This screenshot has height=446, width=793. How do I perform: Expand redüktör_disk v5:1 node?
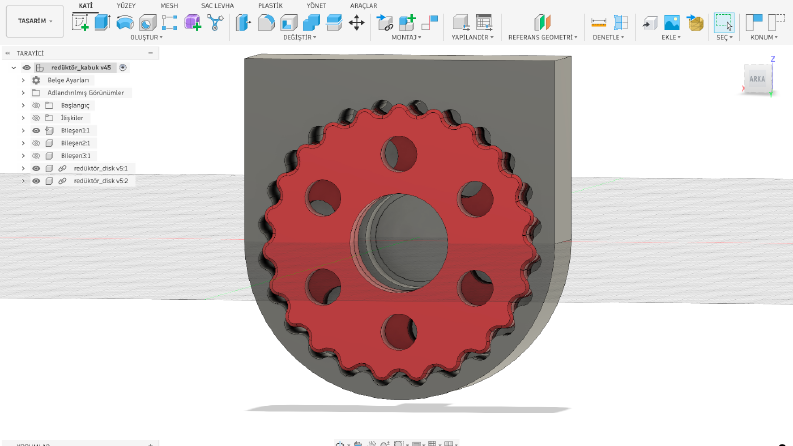pyautogui.click(x=23, y=168)
